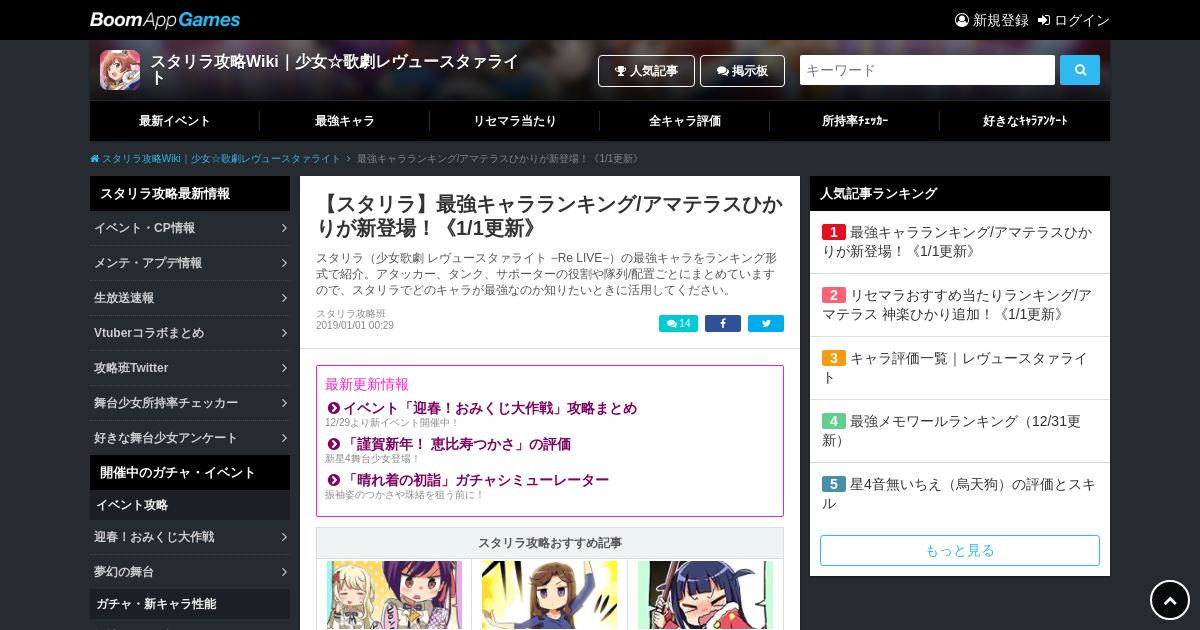Expand 夢幻の舞台 chevron
The width and height of the screenshot is (1200, 630).
pos(284,572)
